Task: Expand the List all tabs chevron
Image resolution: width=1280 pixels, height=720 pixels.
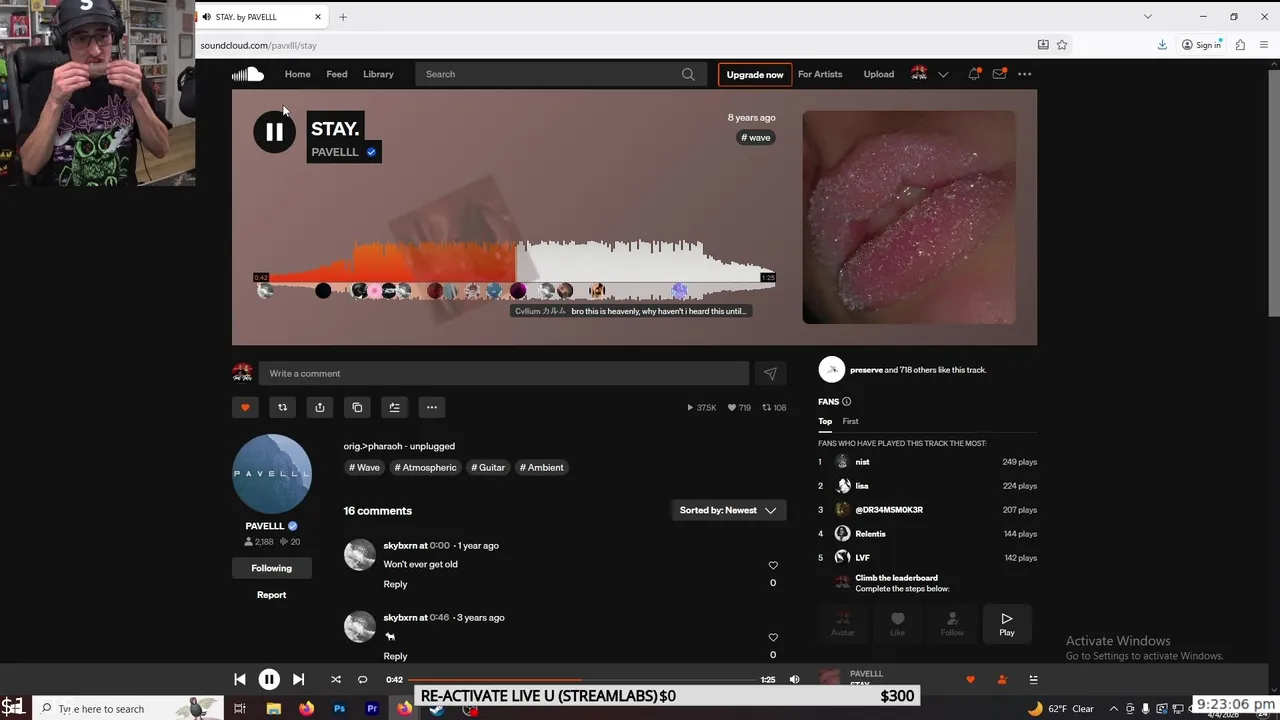Action: (1148, 17)
